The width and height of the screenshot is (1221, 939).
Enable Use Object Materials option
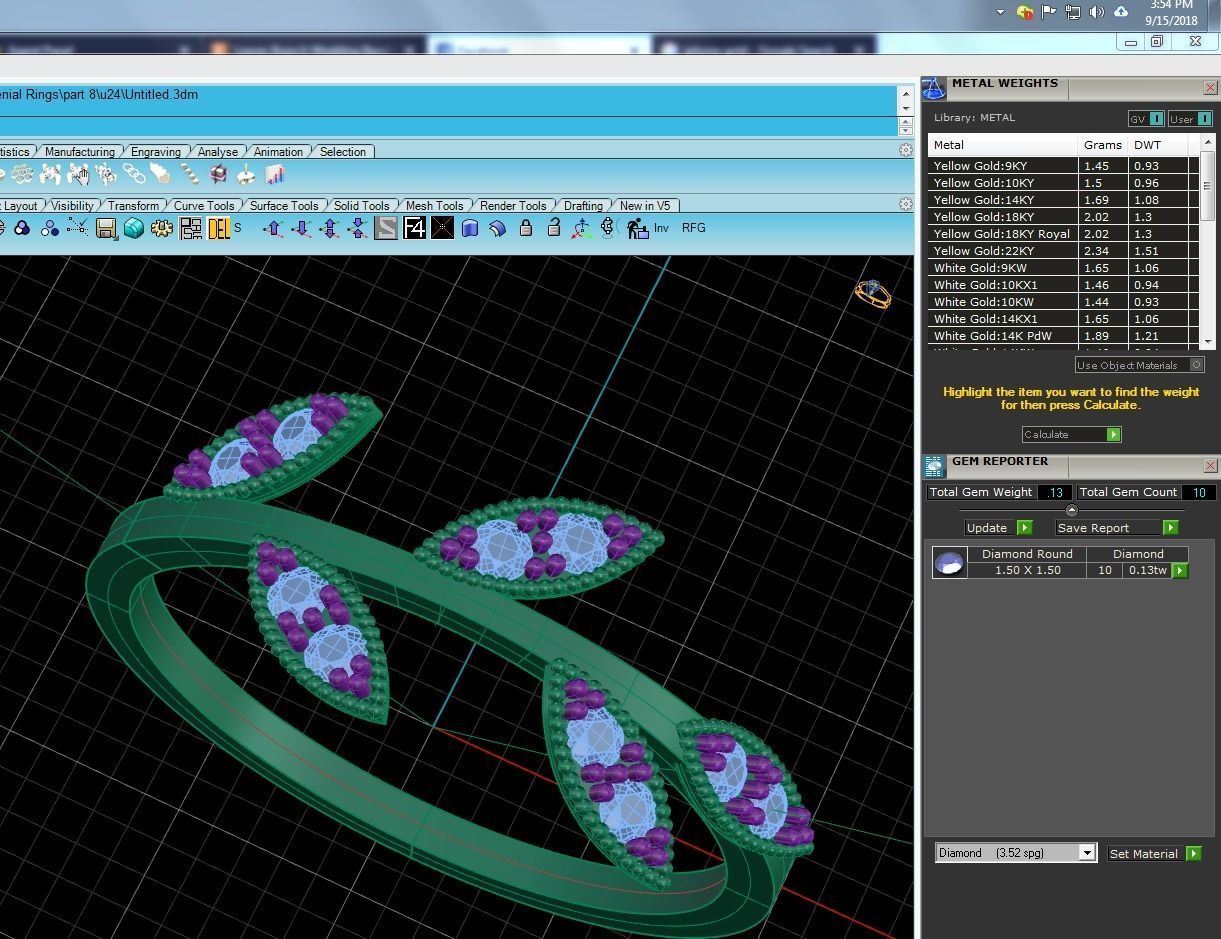[1196, 365]
